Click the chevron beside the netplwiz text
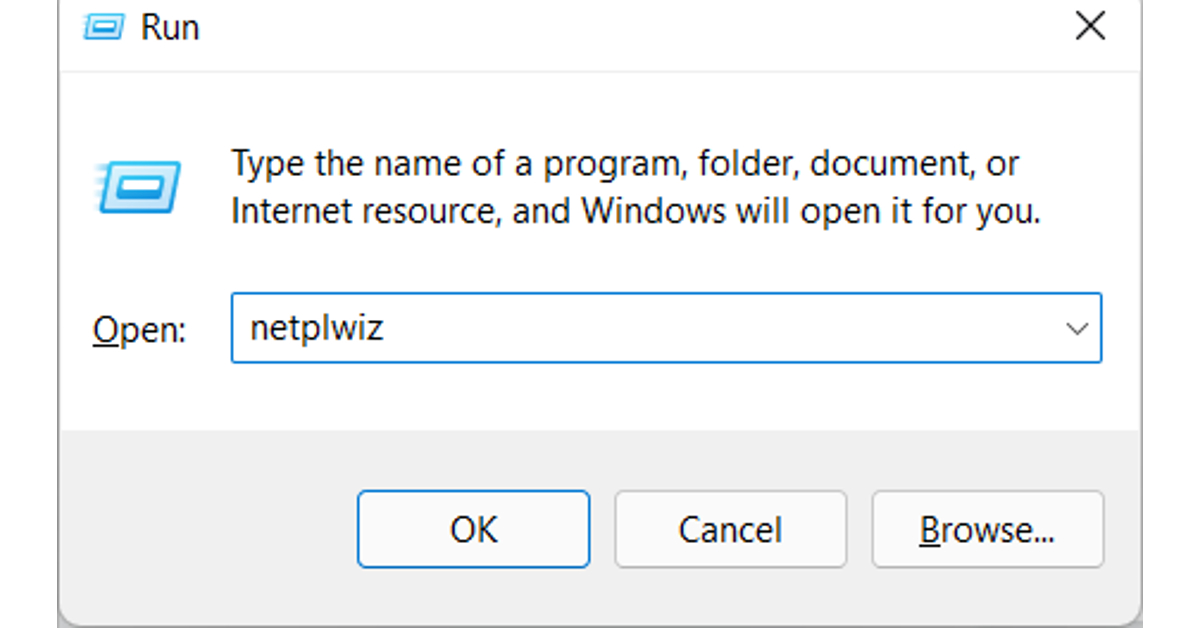The height and width of the screenshot is (628, 1200). 1075,328
